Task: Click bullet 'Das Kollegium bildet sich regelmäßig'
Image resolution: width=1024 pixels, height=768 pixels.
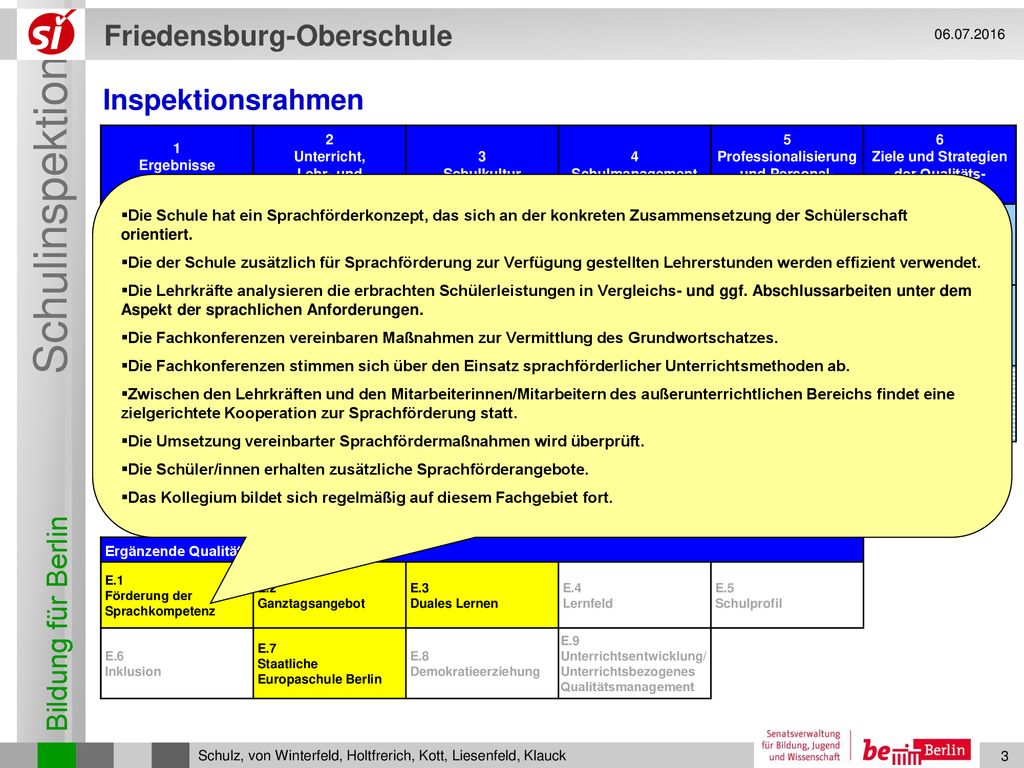Action: (x=367, y=497)
